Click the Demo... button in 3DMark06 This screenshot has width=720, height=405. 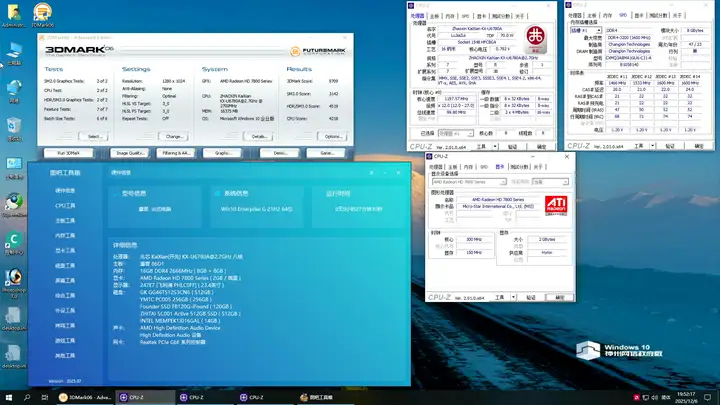(280, 153)
